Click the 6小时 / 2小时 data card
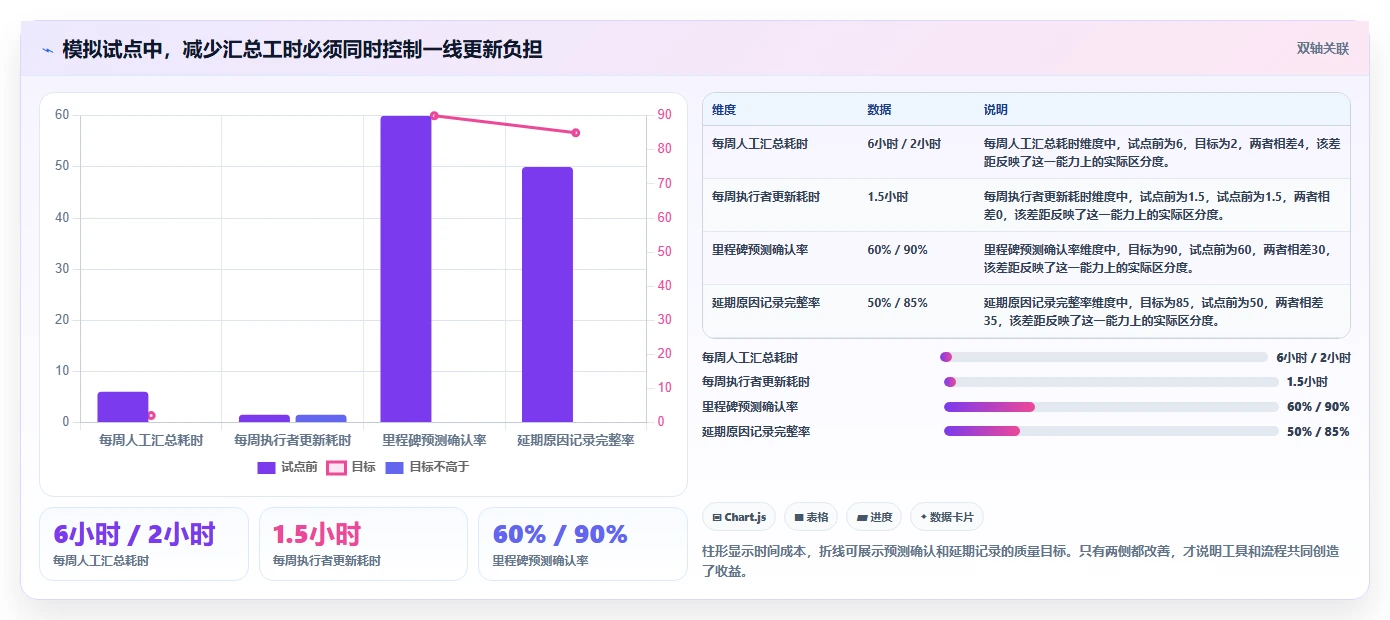Image resolution: width=1390 pixels, height=620 pixels. click(x=144, y=544)
